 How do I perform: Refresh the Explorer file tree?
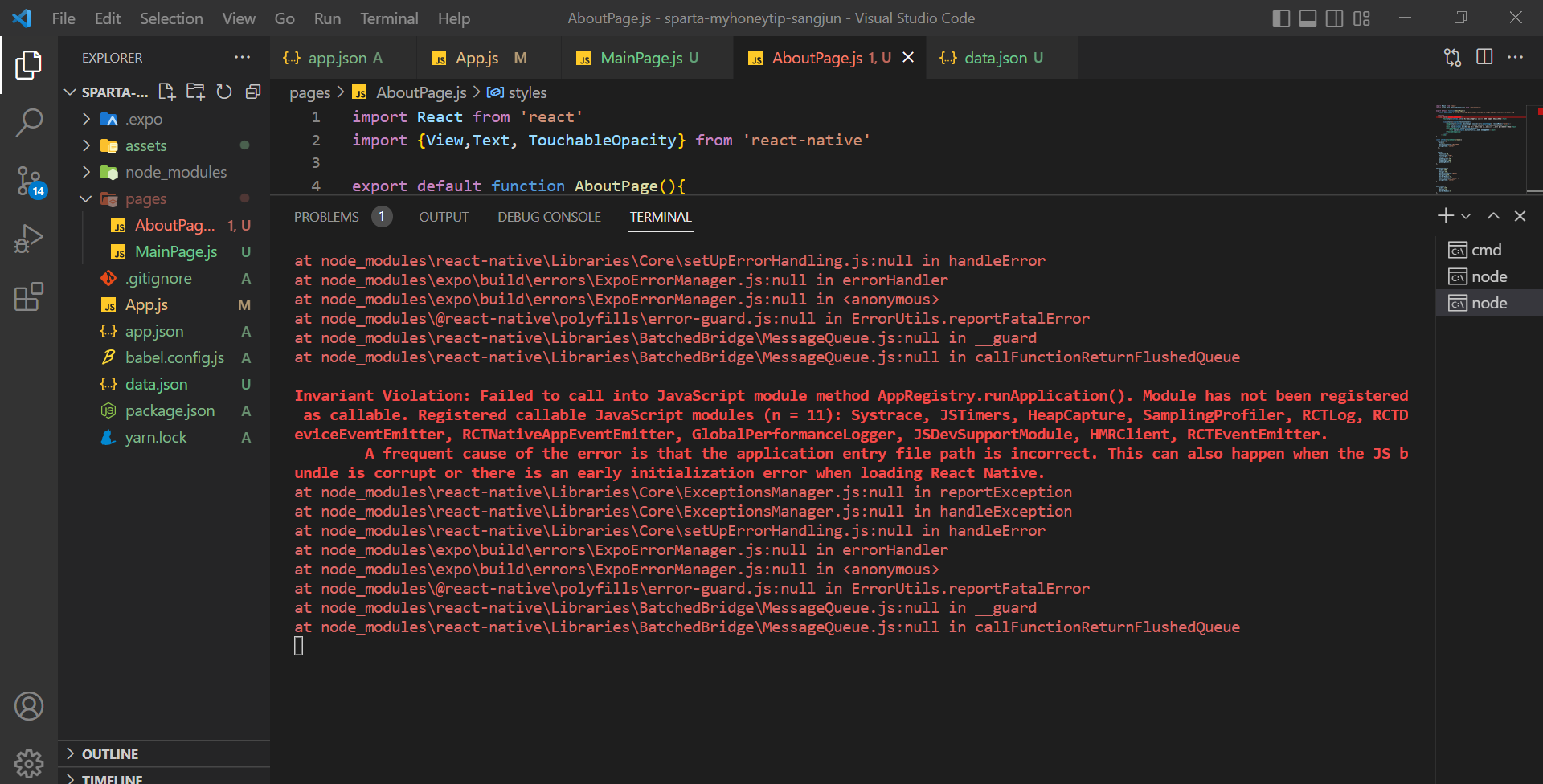point(224,92)
